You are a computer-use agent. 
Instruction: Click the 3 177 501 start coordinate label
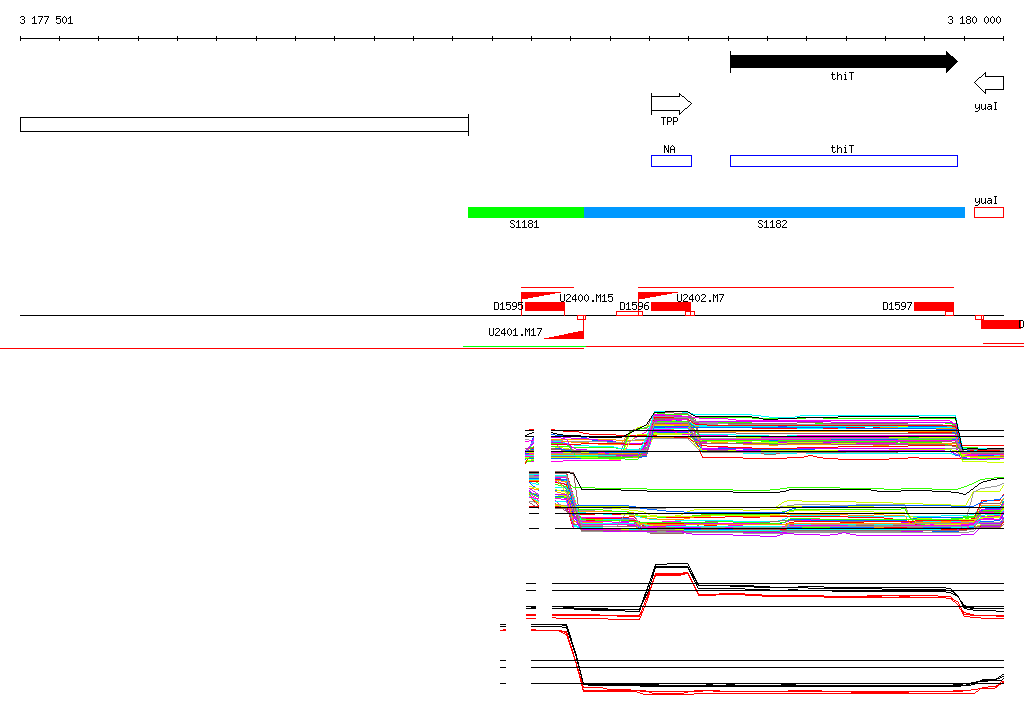tap(46, 20)
